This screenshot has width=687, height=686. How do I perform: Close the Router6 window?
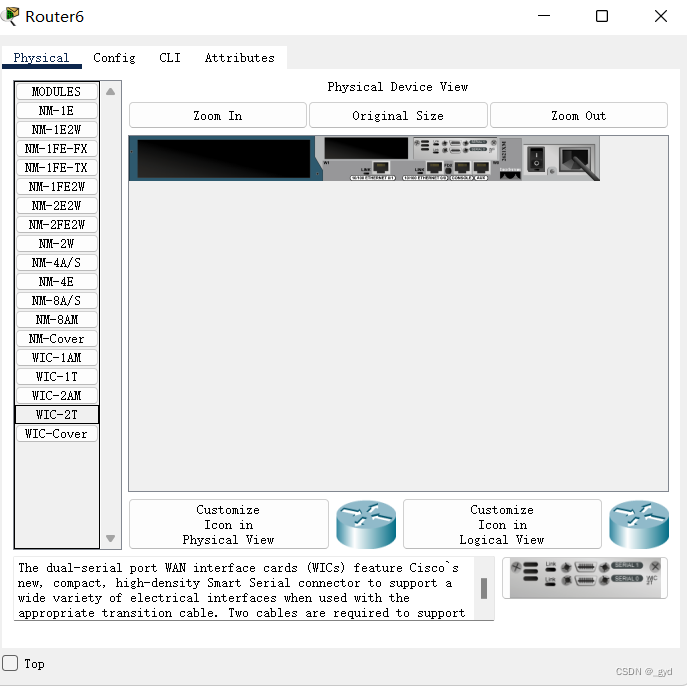pyautogui.click(x=661, y=16)
